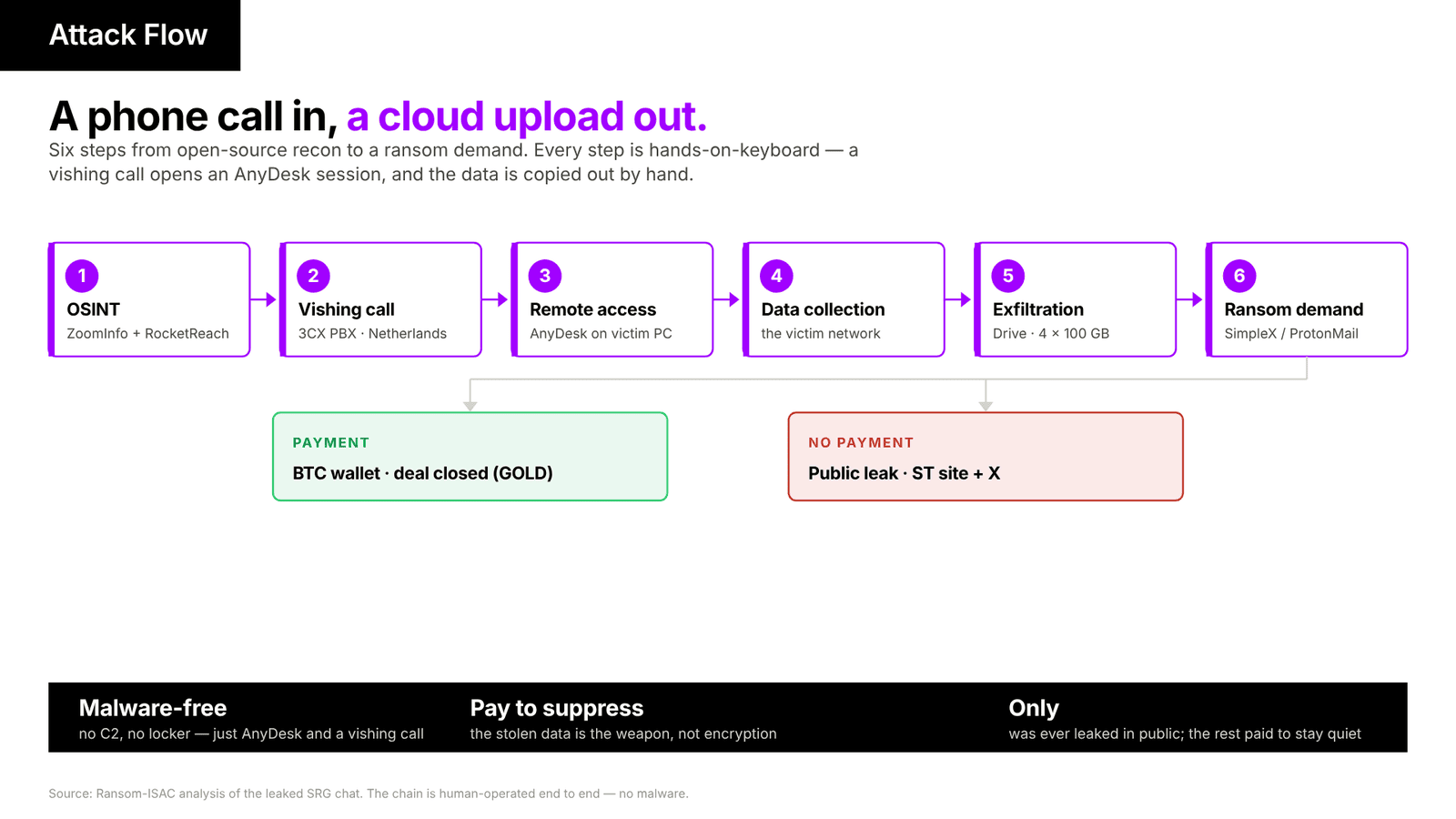Click the red NO PAYMENT label
Image resolution: width=1456 pixels, height=819 pixels.
tap(861, 442)
